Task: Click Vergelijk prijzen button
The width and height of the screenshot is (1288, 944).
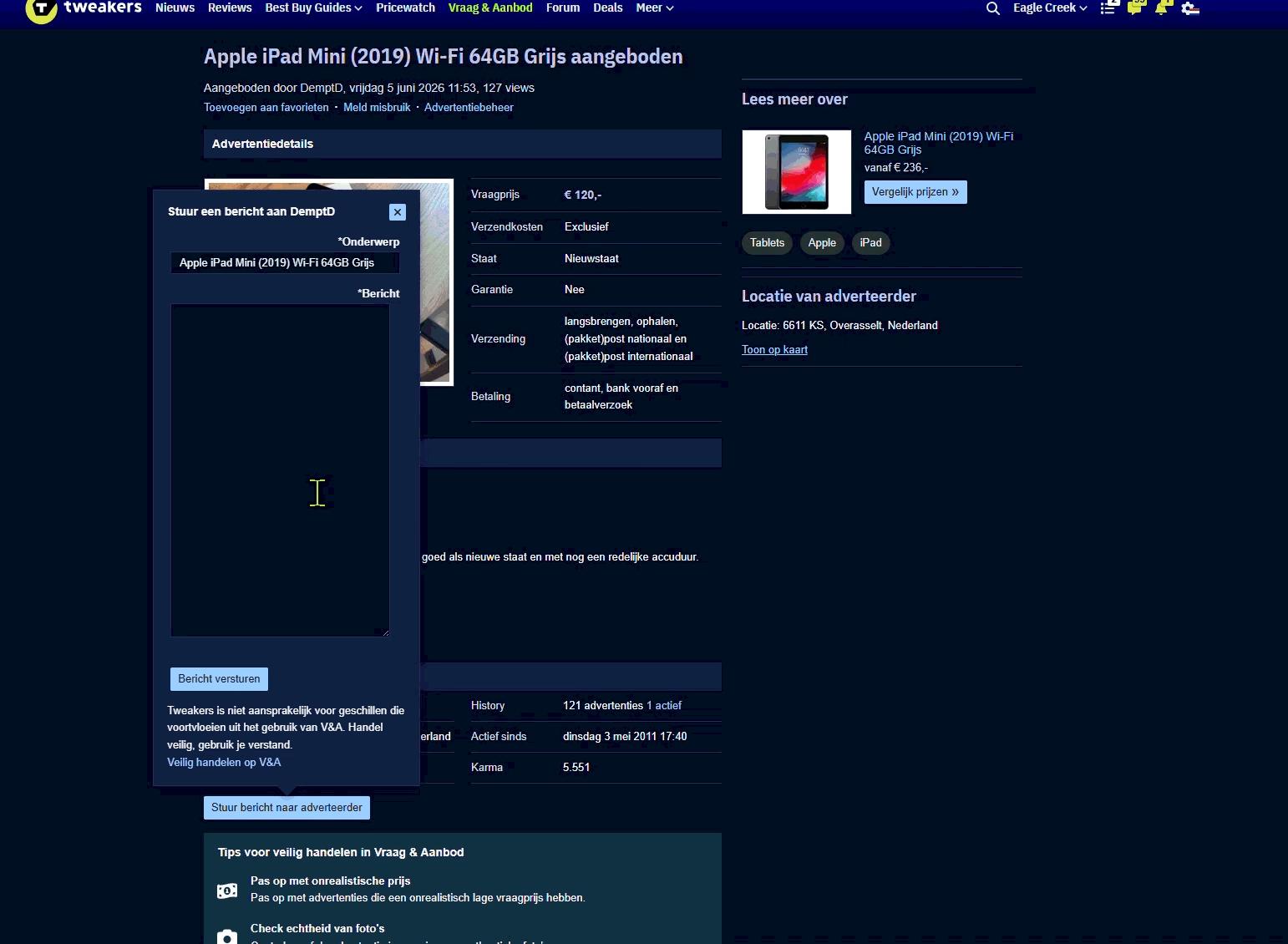Action: click(915, 192)
